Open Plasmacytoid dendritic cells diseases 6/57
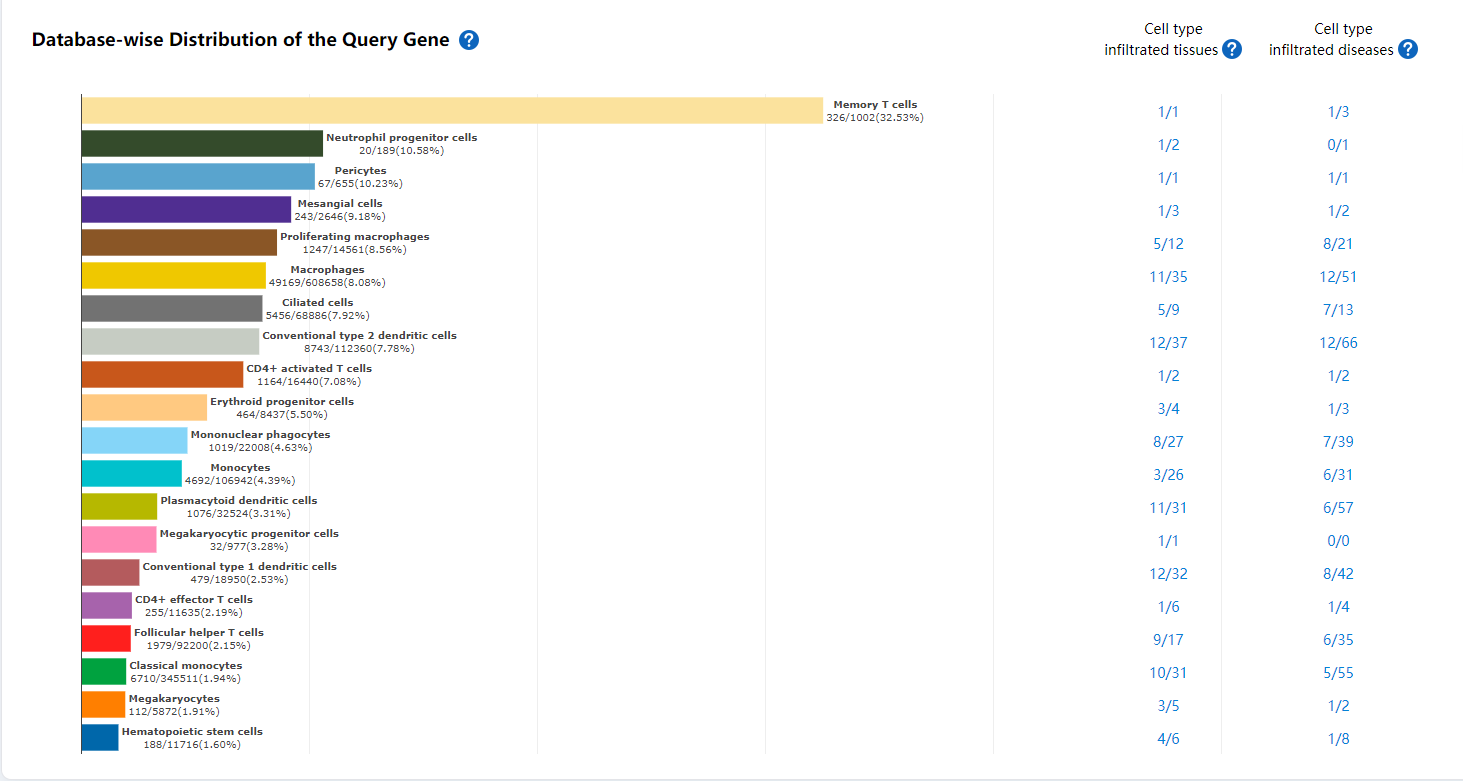Screen dimensions: 1463x781 [x=1338, y=508]
